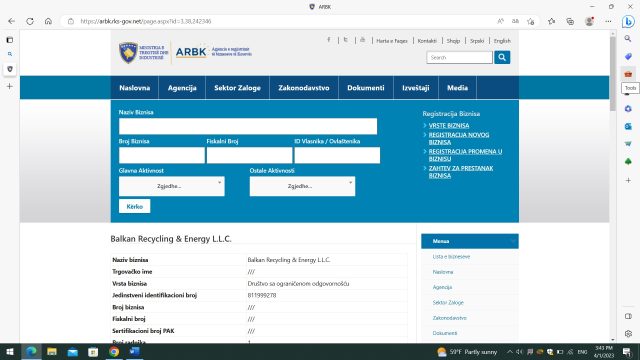This screenshot has width=640, height=360.
Task: Focus the Naziv Biznisa input field
Action: (248, 127)
